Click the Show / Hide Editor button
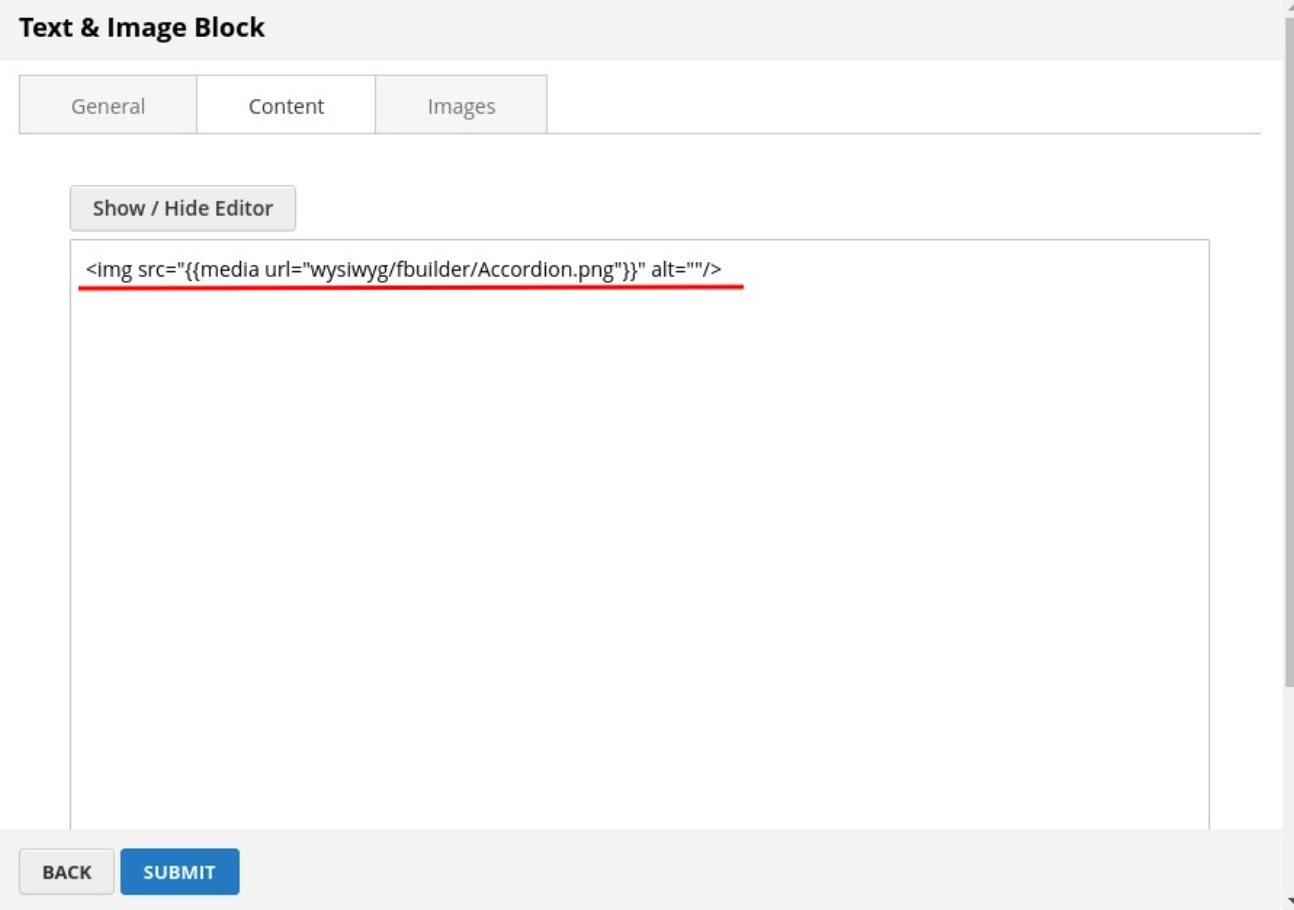This screenshot has height=910, width=1294. point(182,208)
